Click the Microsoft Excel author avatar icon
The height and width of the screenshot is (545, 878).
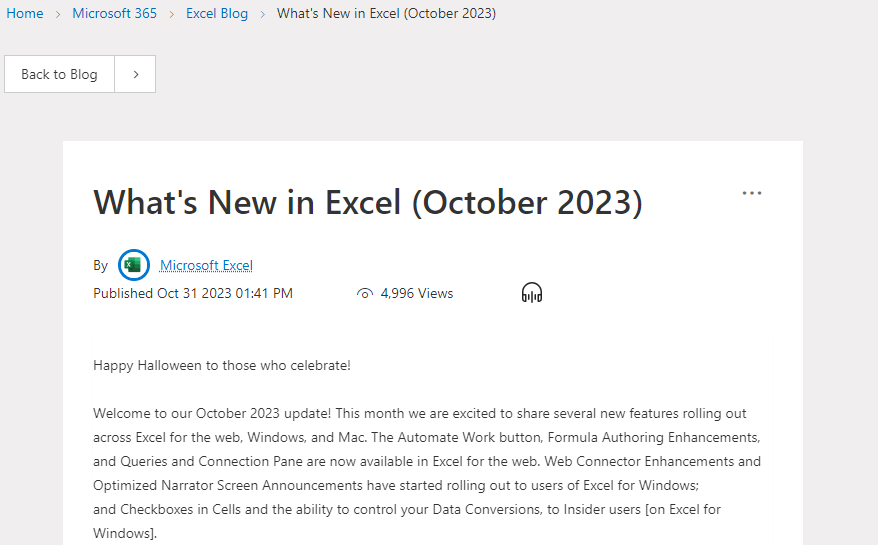click(134, 265)
